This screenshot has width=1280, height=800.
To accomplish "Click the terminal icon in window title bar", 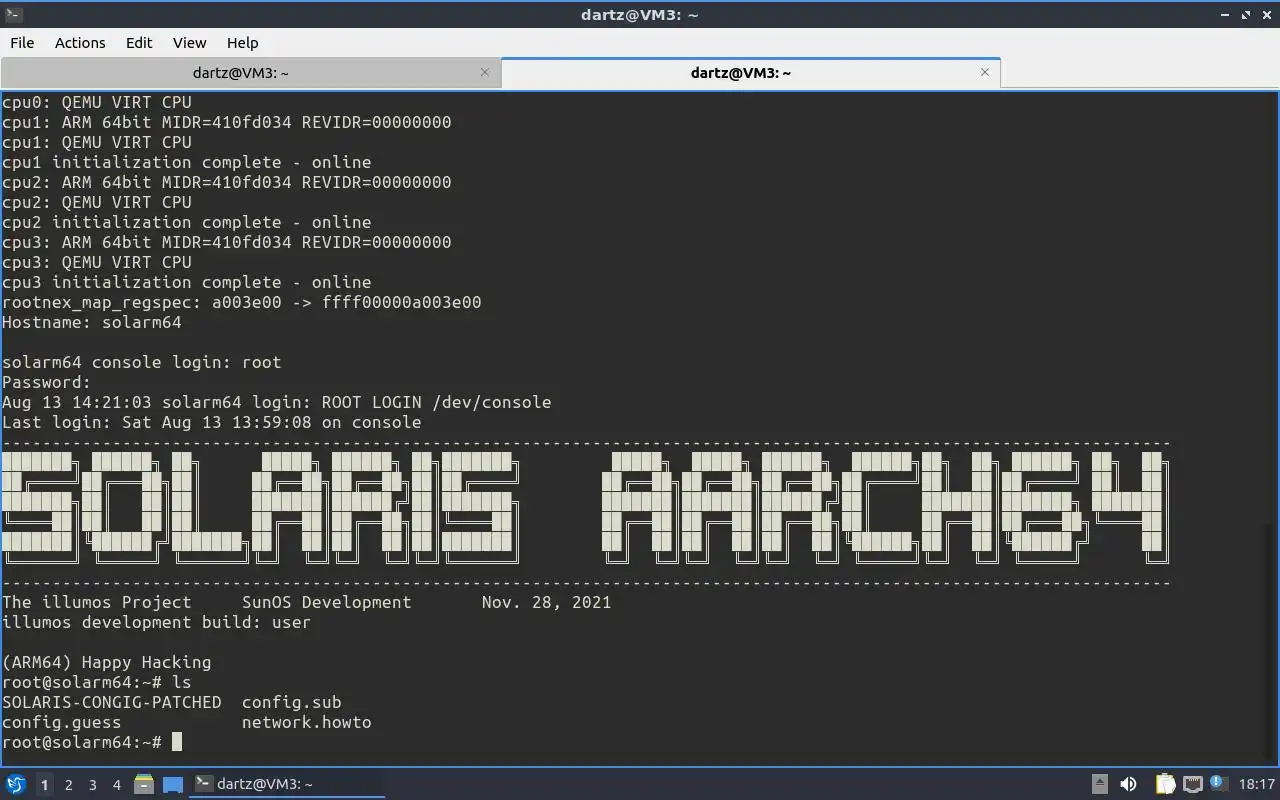I will tap(13, 14).
